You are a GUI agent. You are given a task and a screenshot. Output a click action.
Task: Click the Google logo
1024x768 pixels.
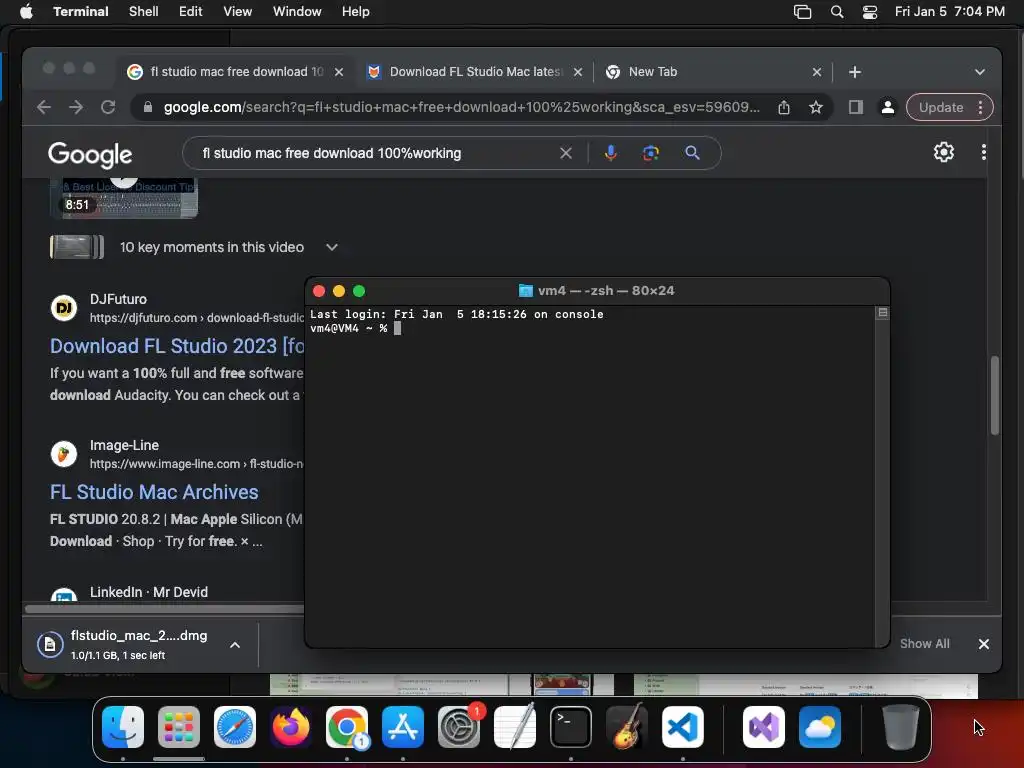90,154
